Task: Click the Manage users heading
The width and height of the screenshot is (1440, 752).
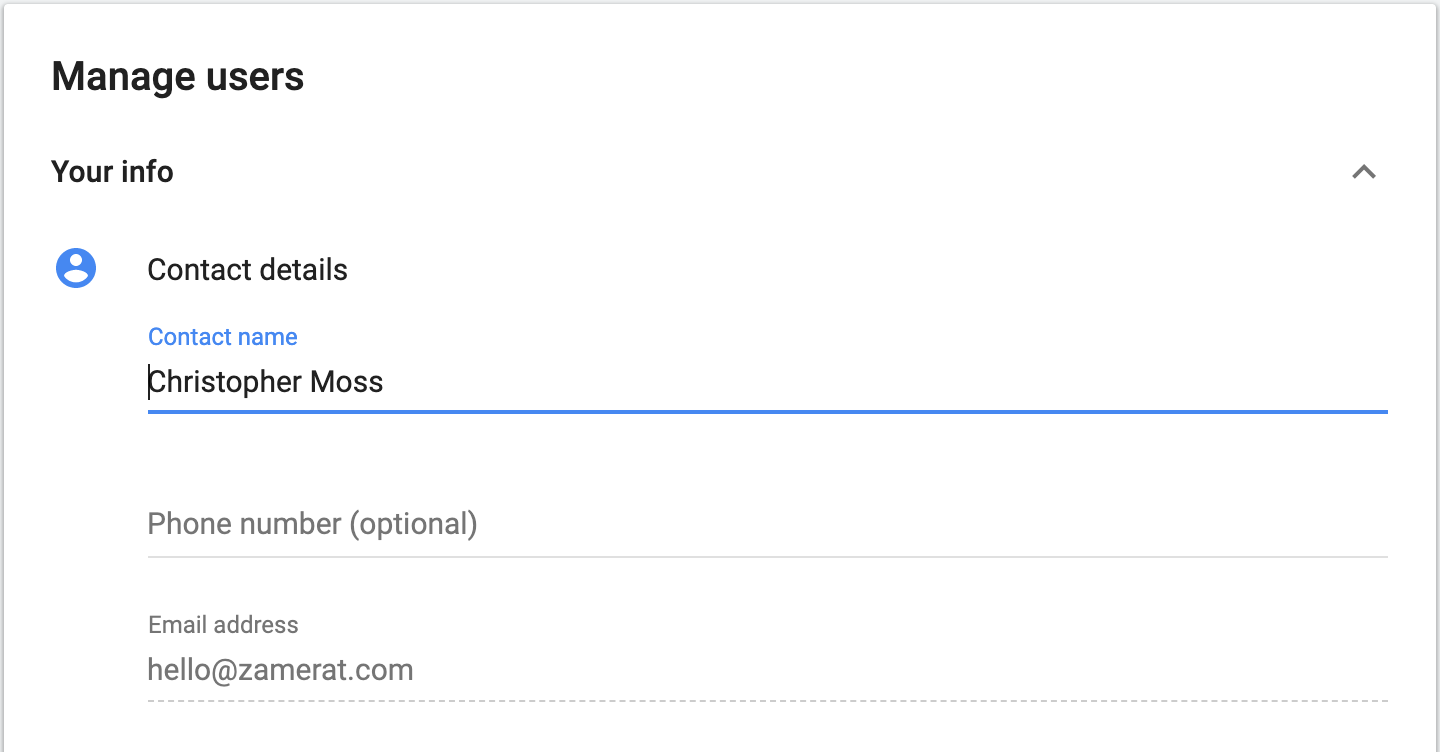Action: pyautogui.click(x=178, y=77)
